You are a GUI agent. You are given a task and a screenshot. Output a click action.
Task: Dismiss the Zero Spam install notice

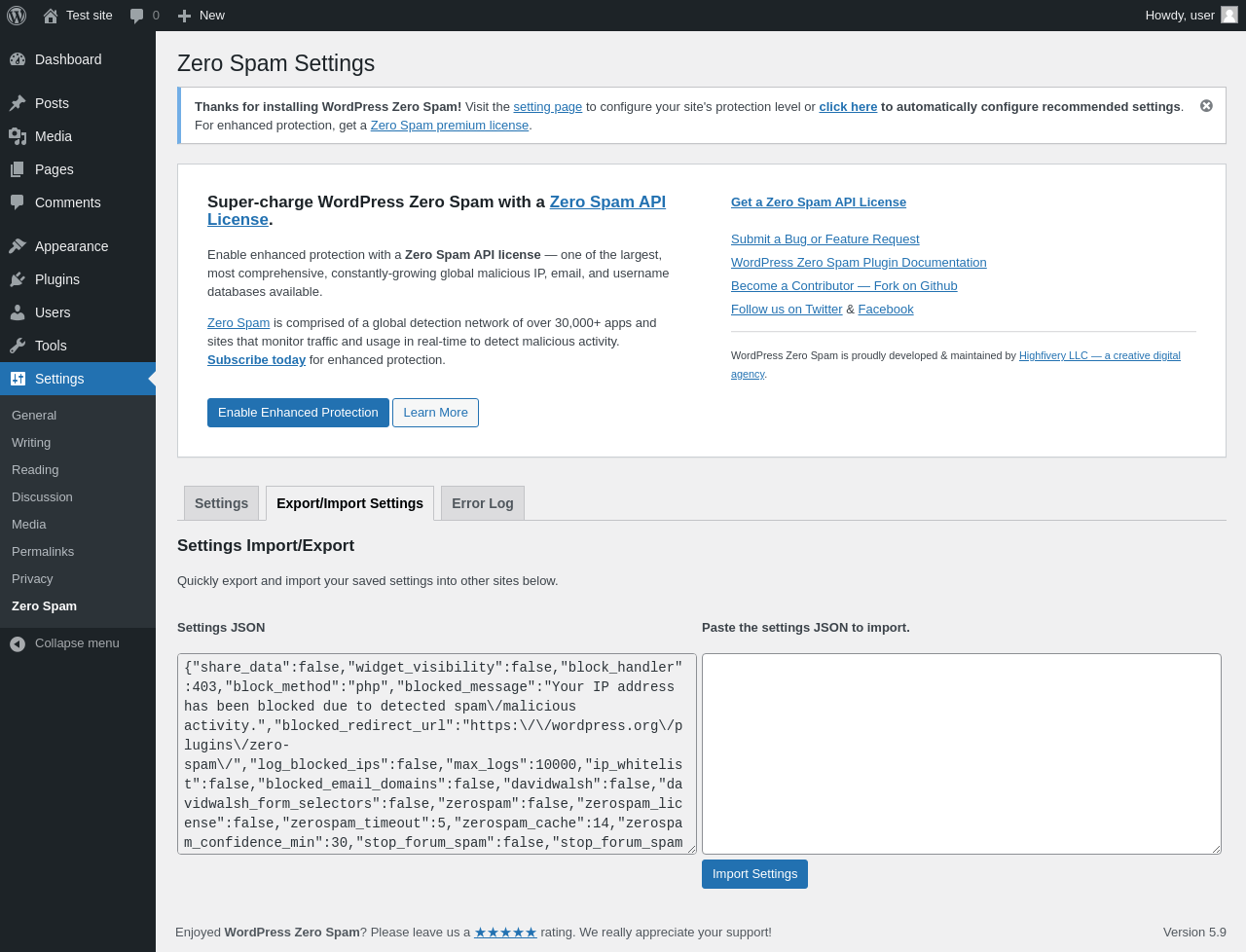click(x=1206, y=106)
